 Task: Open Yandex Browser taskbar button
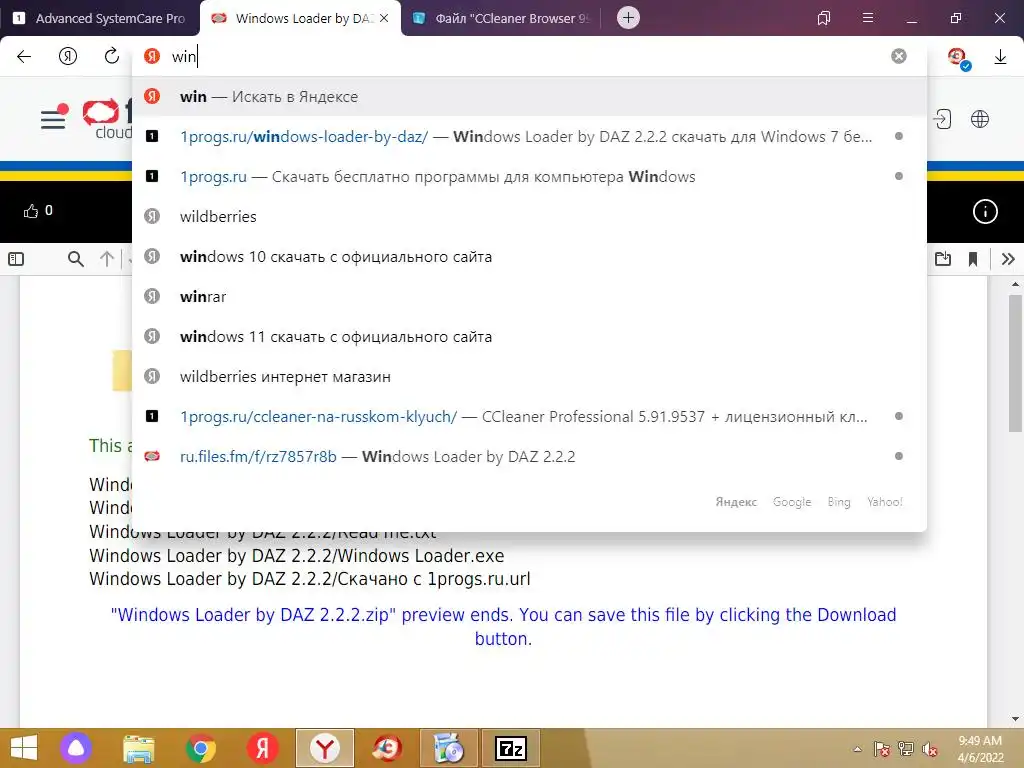[x=325, y=748]
